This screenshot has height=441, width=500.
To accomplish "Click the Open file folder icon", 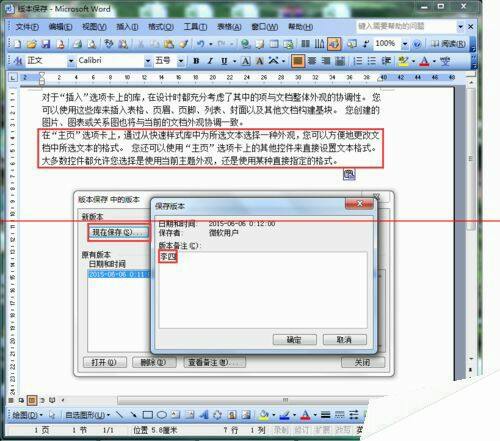I will coord(31,44).
